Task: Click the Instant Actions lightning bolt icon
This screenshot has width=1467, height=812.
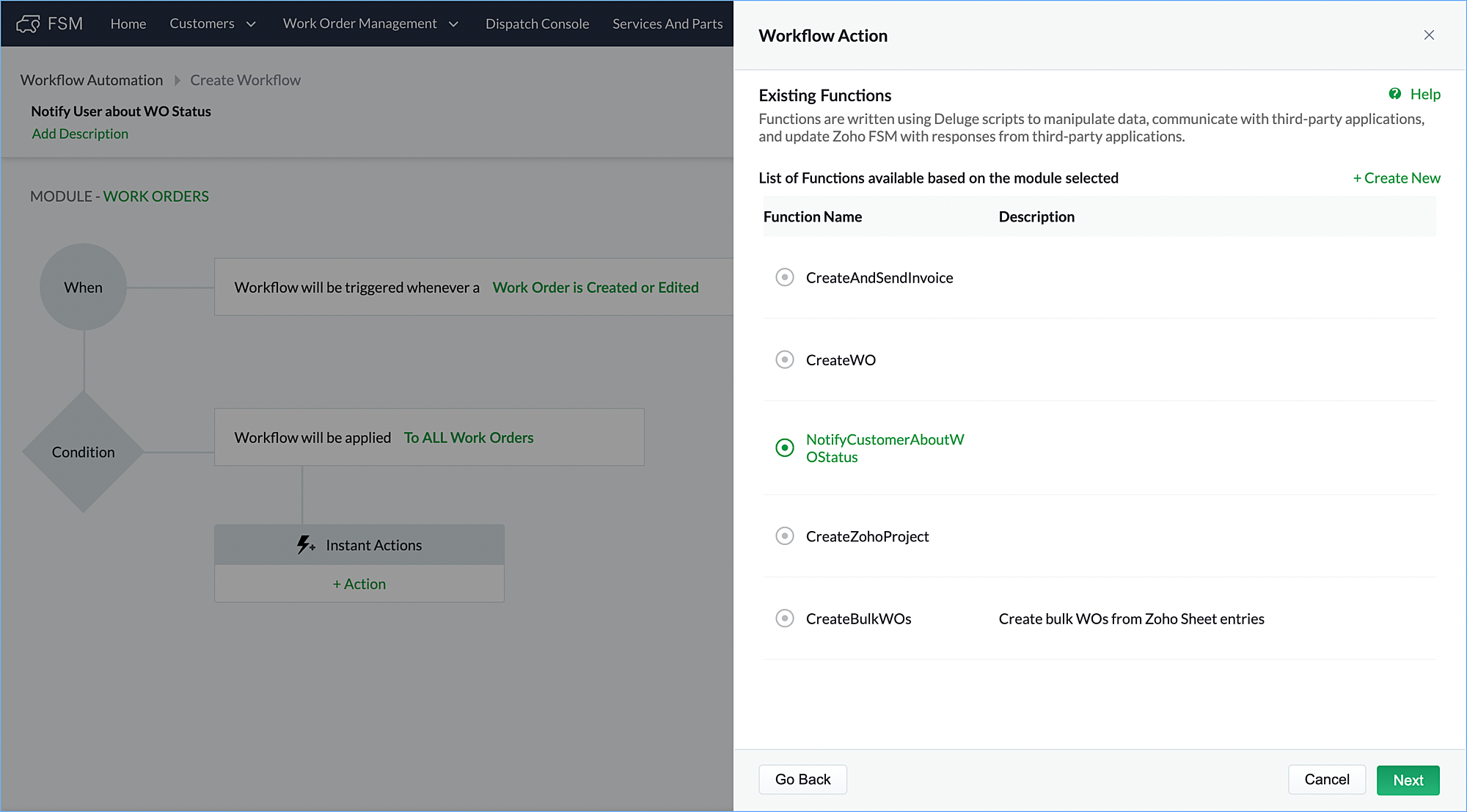Action: pyautogui.click(x=305, y=545)
